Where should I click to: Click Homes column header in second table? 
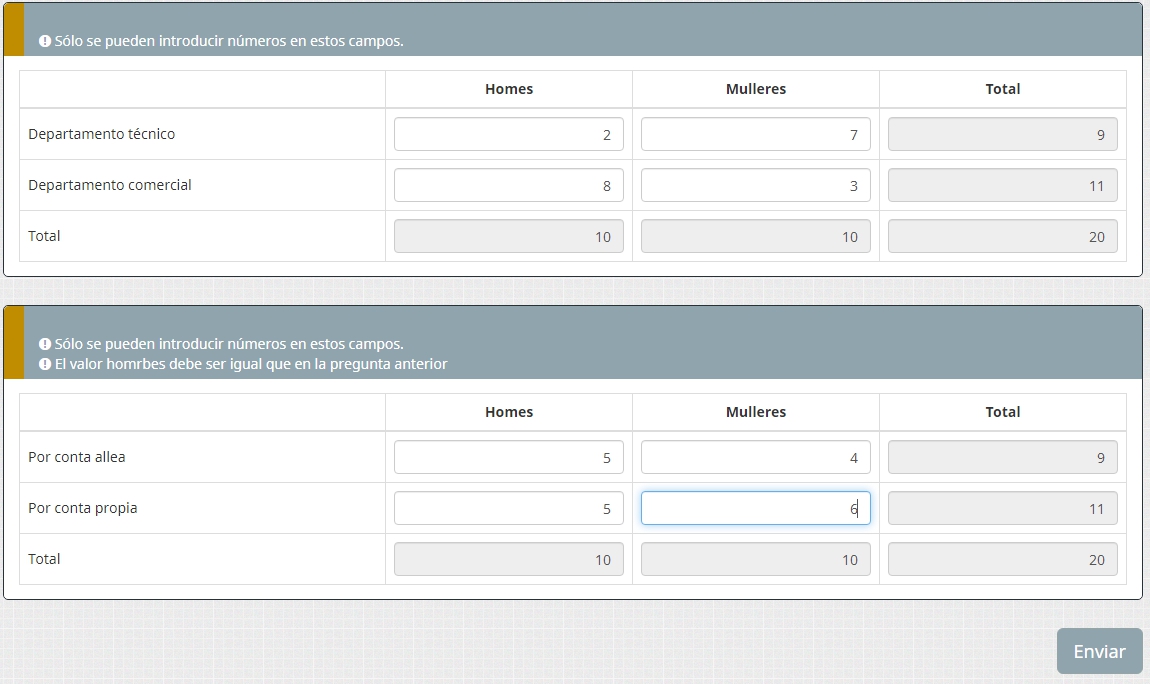[x=508, y=413]
